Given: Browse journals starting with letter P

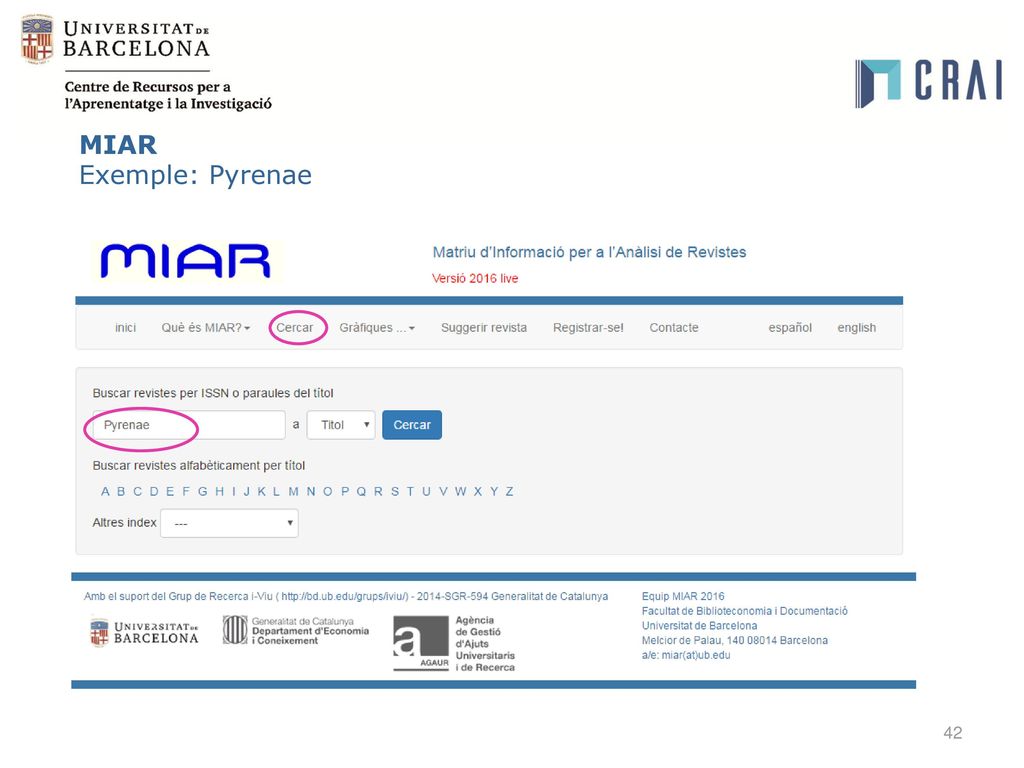Looking at the screenshot, I should [345, 492].
